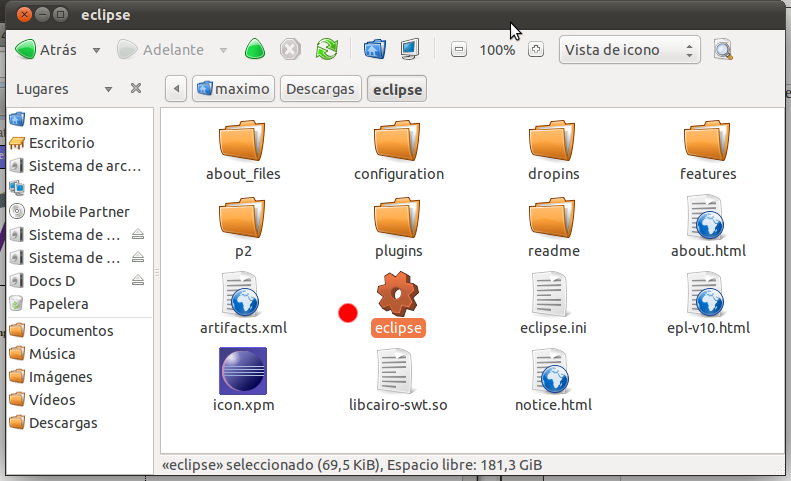Viewport: 791px width, 481px height.
Task: Open the Atrás history dropdown arrow
Action: [x=96, y=50]
